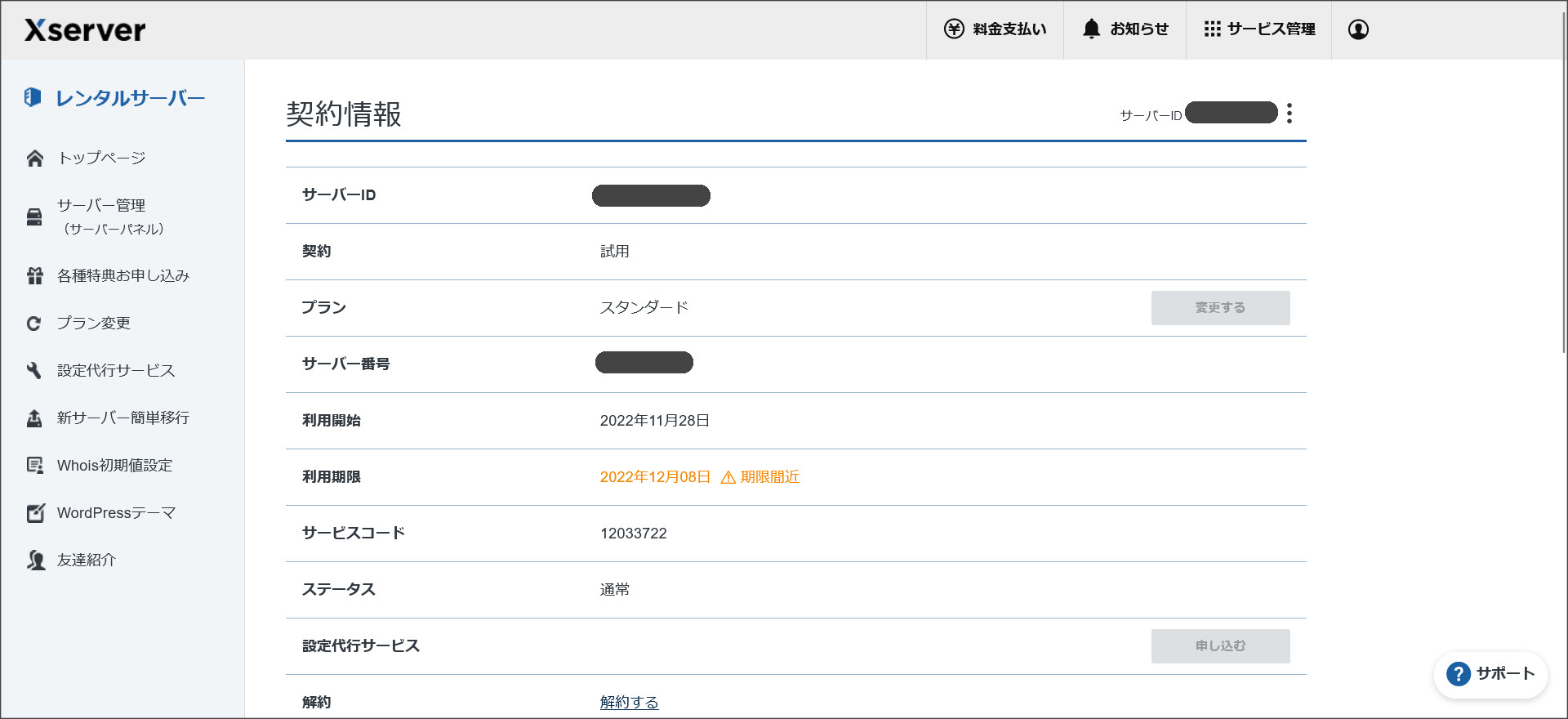
Task: Go to 新サーバー簡単移行 in sidebar
Action: 122,418
